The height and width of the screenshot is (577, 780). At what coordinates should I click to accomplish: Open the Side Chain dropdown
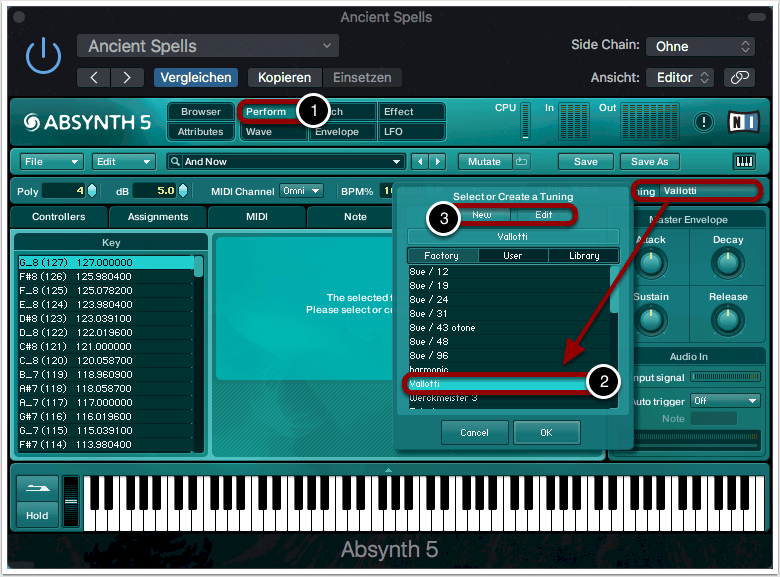point(700,46)
